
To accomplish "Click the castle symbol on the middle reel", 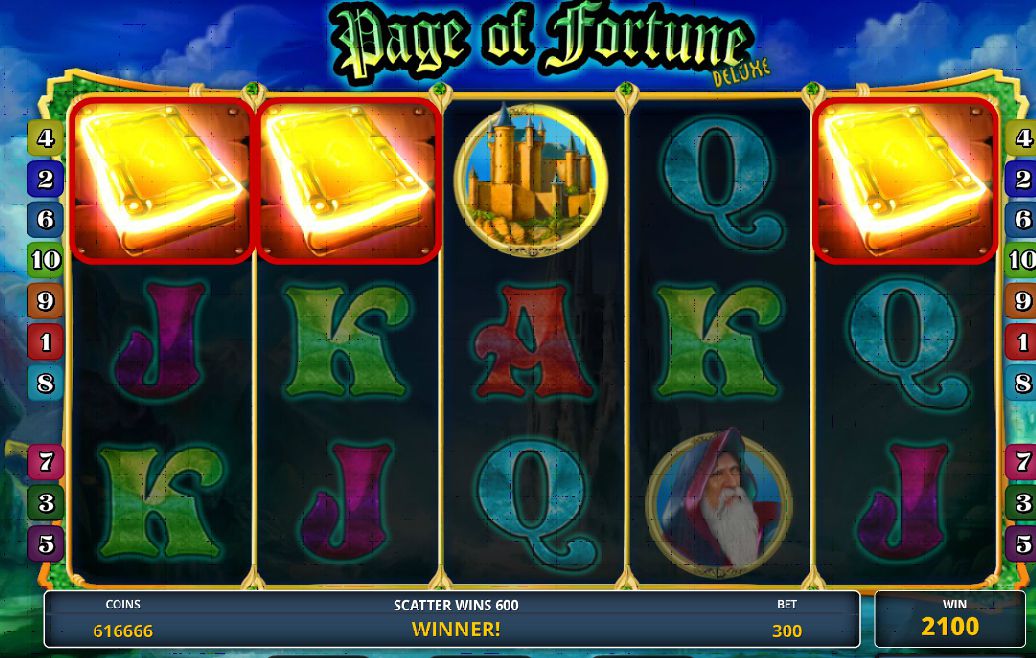I will 531,179.
